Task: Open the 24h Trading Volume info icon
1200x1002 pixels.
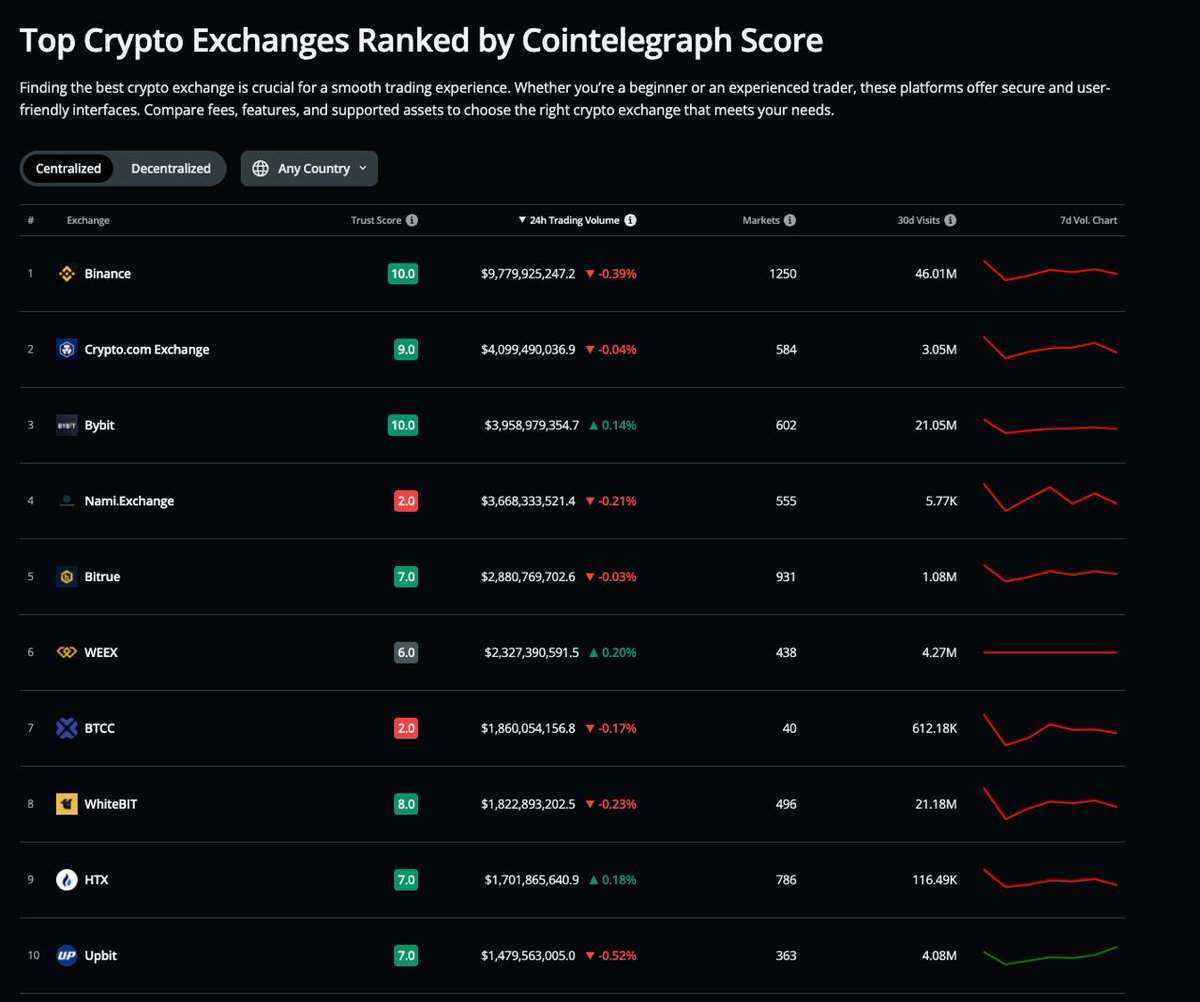Action: [x=631, y=220]
